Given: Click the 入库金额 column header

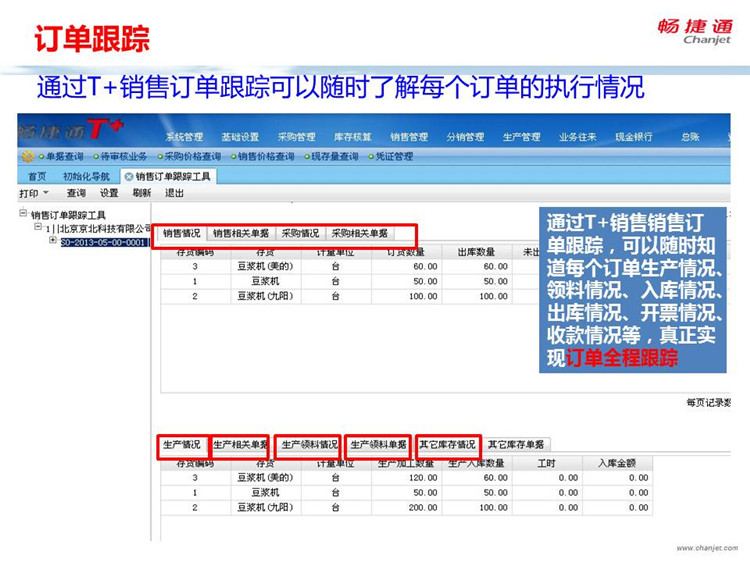Looking at the screenshot, I should (617, 463).
